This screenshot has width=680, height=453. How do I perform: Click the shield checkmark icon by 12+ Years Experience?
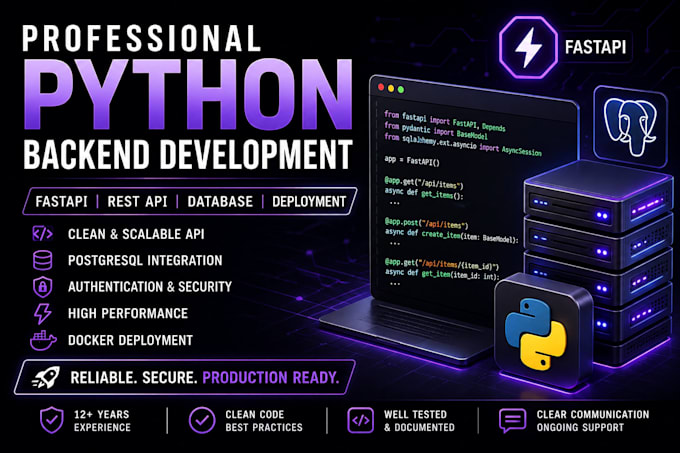pos(52,420)
